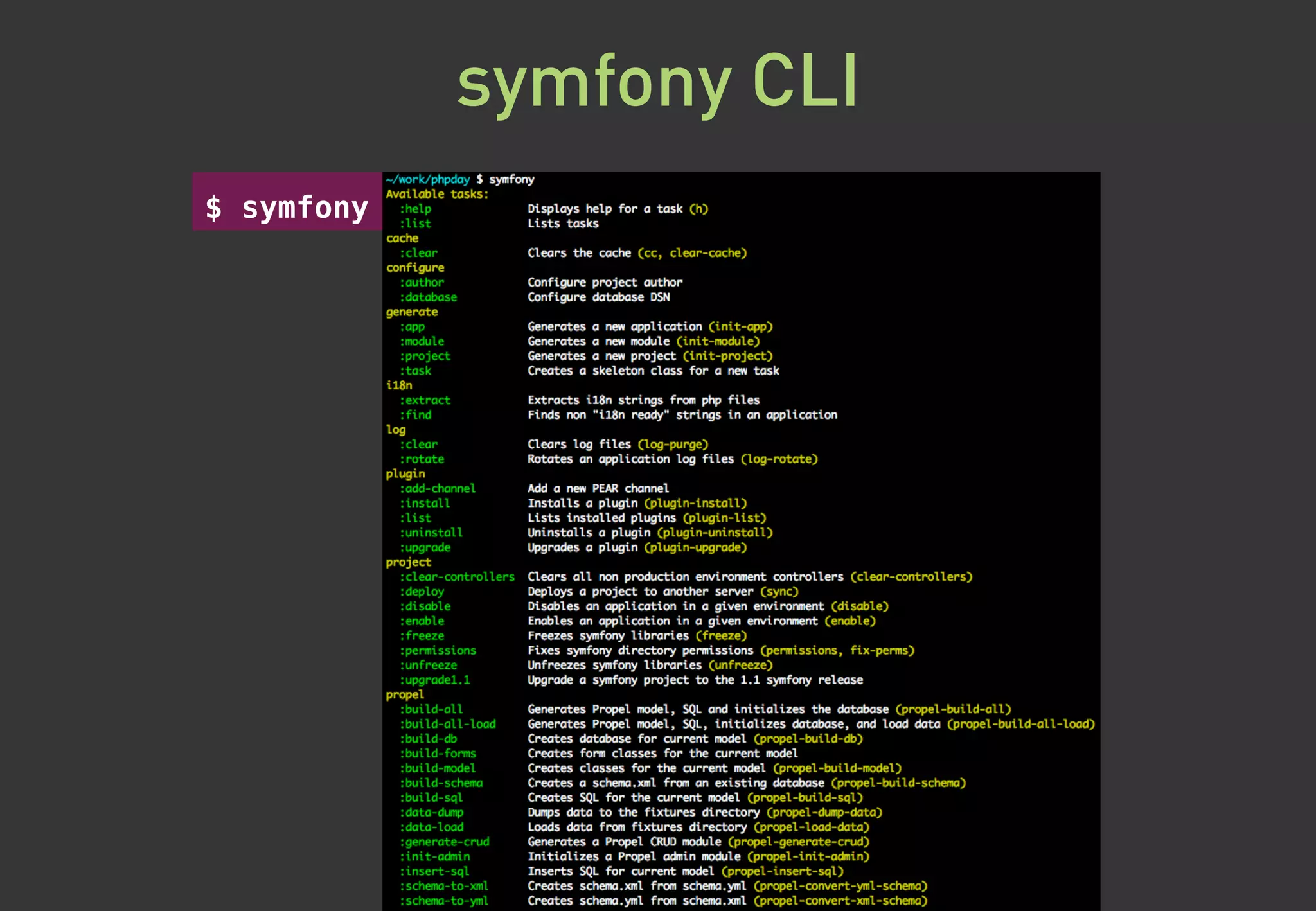
Task: Select the ':build-all-load' task name
Action: click(447, 725)
